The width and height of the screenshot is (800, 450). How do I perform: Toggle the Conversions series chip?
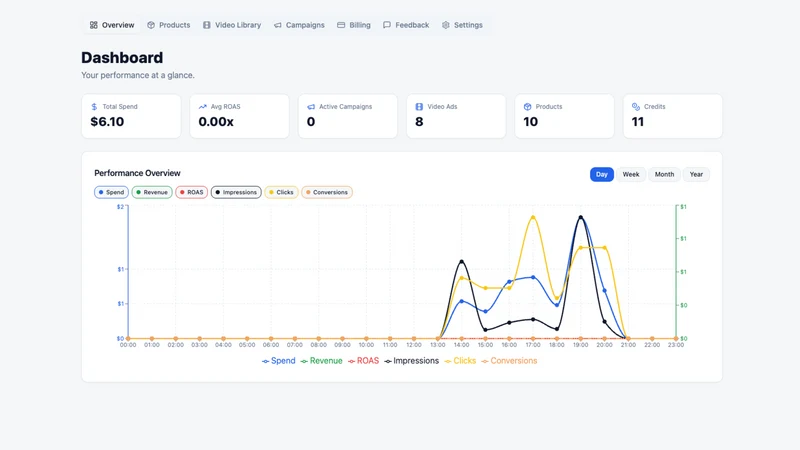point(327,192)
